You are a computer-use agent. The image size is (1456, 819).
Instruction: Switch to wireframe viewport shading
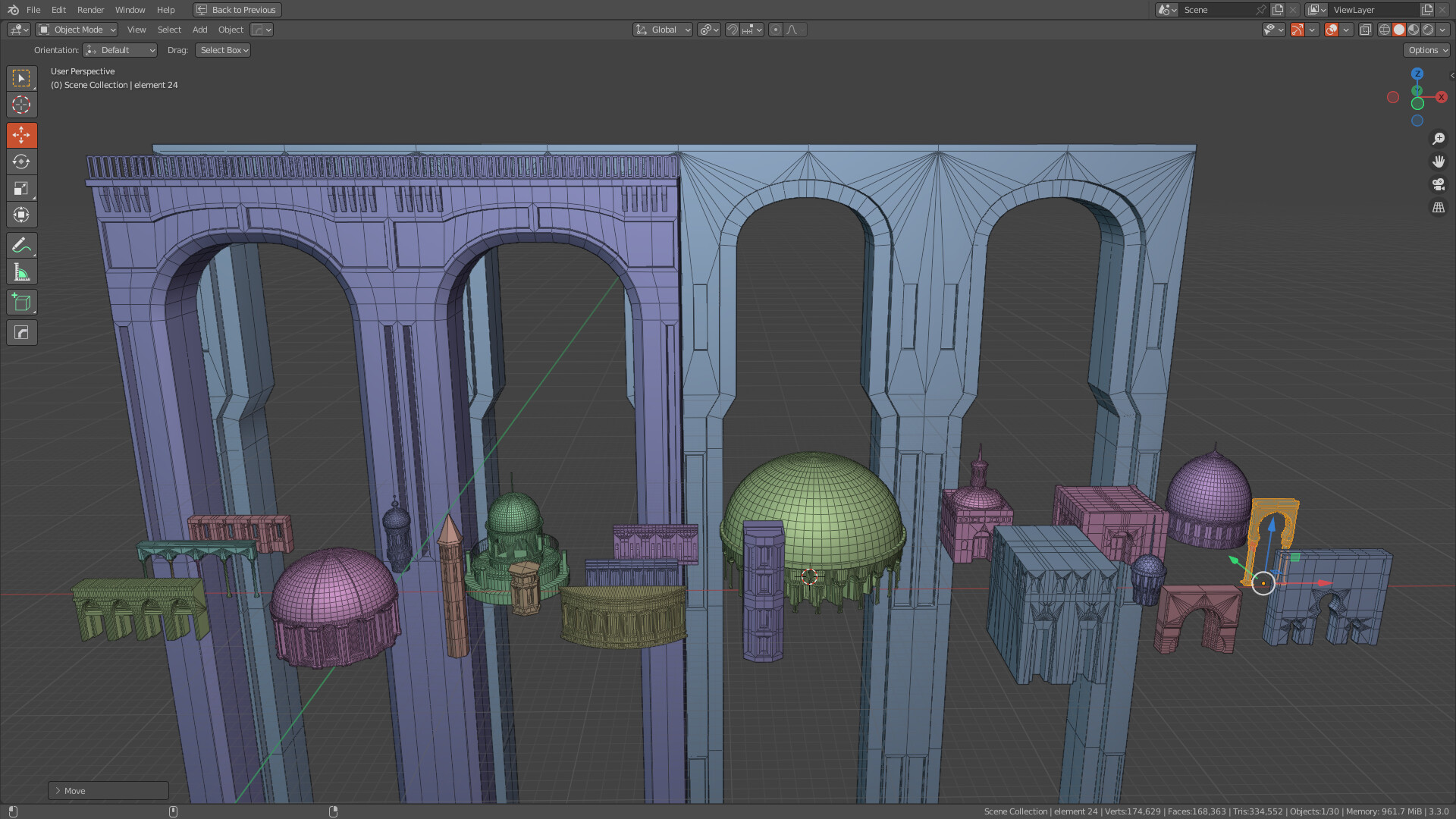coord(1385,30)
